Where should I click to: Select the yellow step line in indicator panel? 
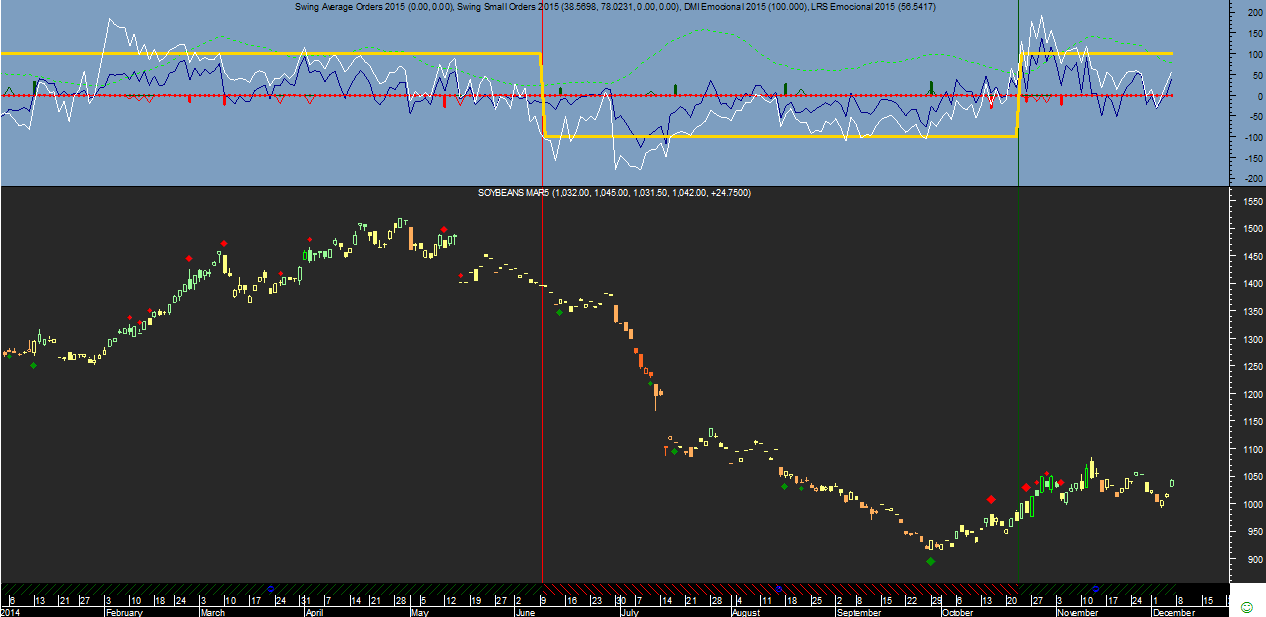tap(780, 136)
